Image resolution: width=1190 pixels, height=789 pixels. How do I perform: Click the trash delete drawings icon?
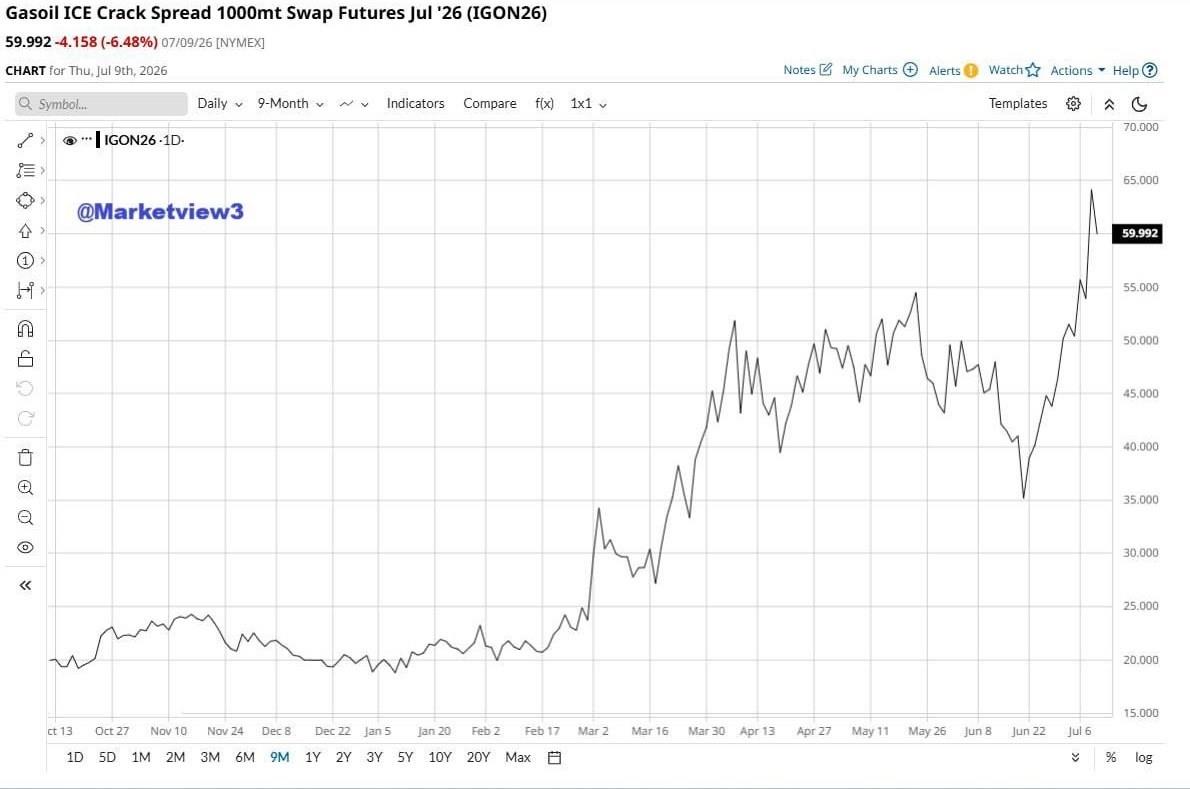tap(25, 457)
